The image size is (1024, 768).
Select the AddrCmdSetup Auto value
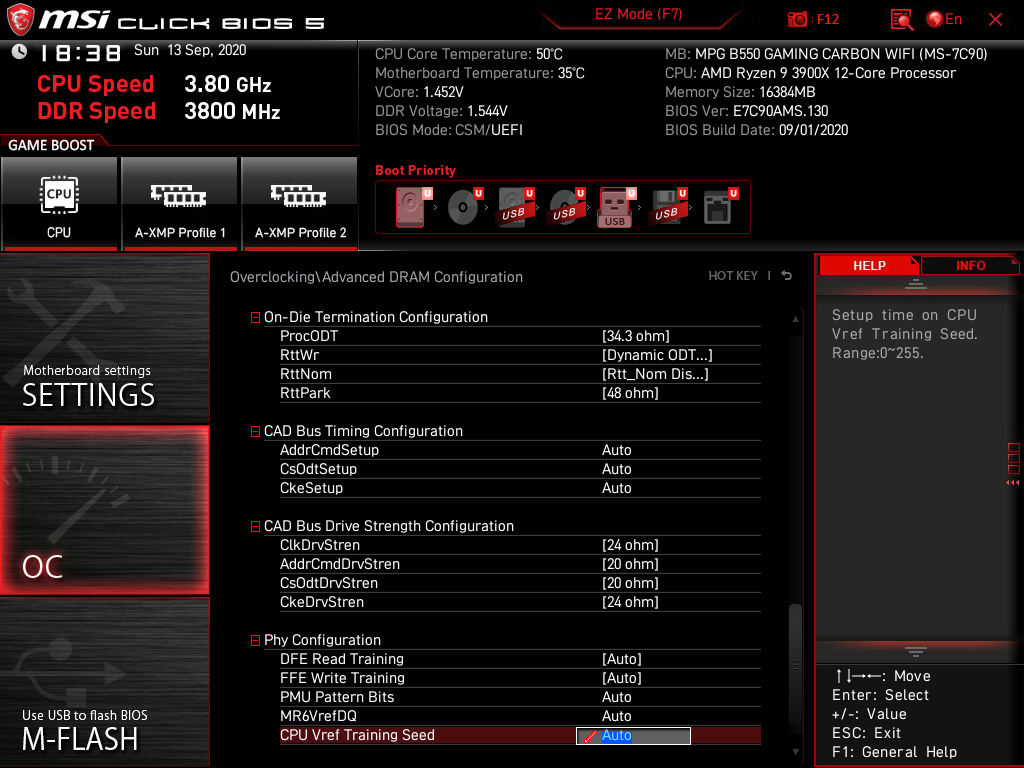[x=616, y=450]
